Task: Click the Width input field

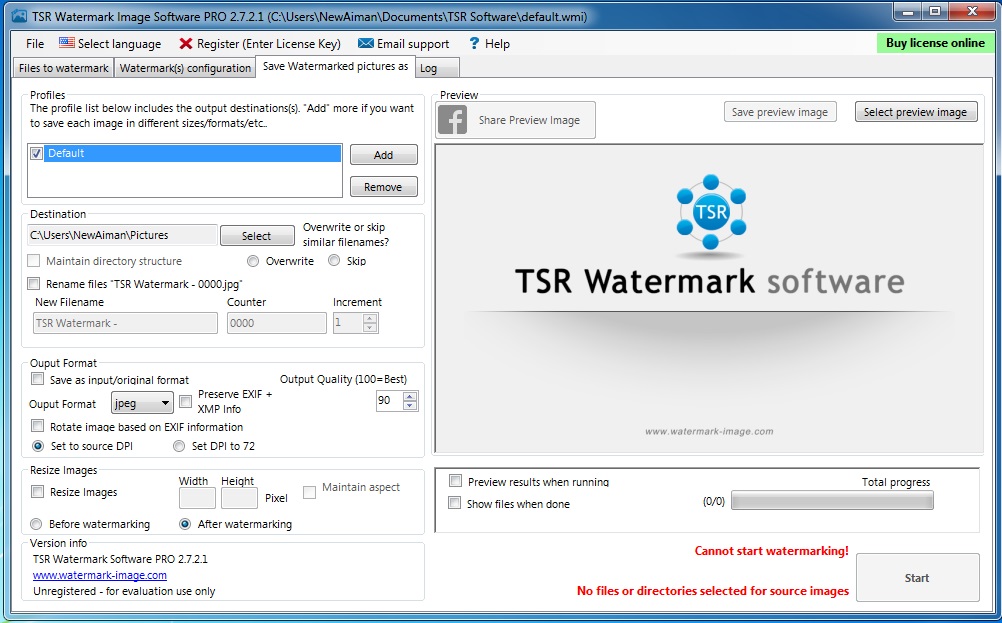Action: coord(197,498)
